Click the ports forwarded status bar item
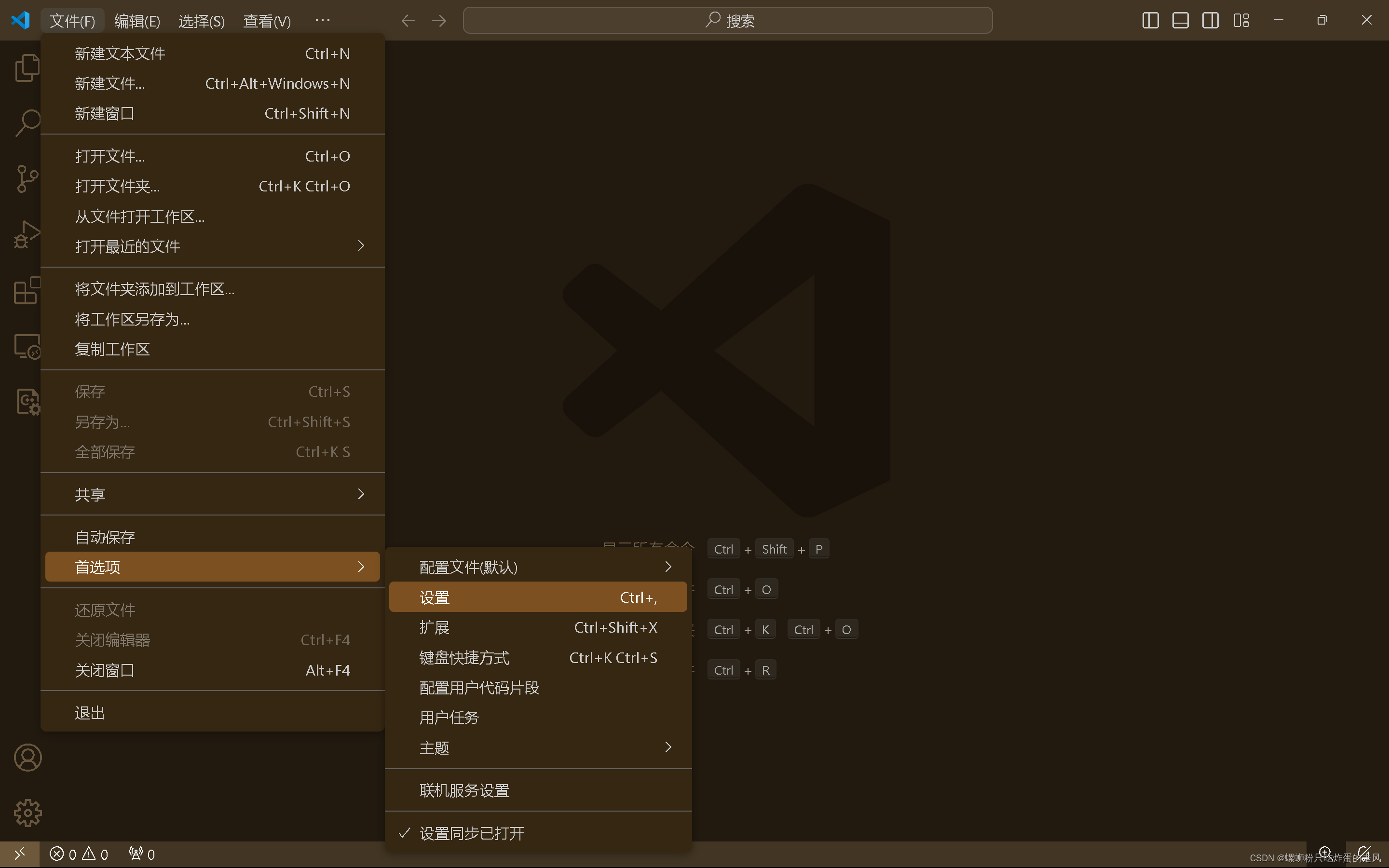1389x868 pixels. coord(142,854)
